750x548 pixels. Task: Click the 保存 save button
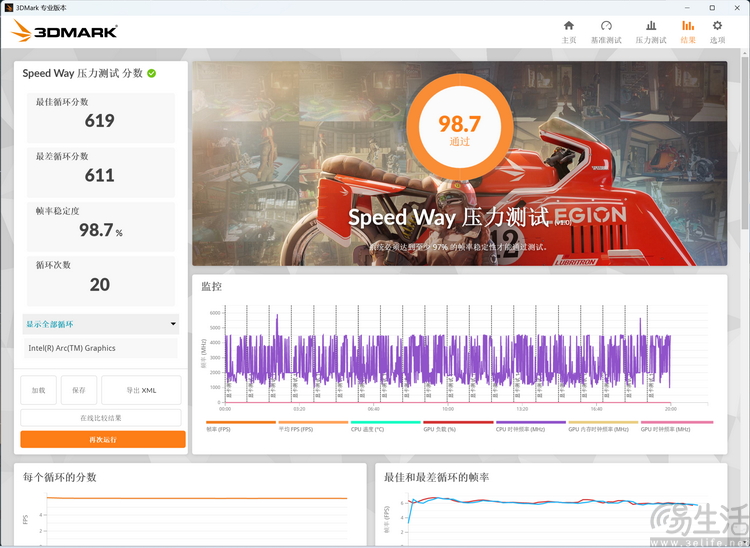point(79,390)
